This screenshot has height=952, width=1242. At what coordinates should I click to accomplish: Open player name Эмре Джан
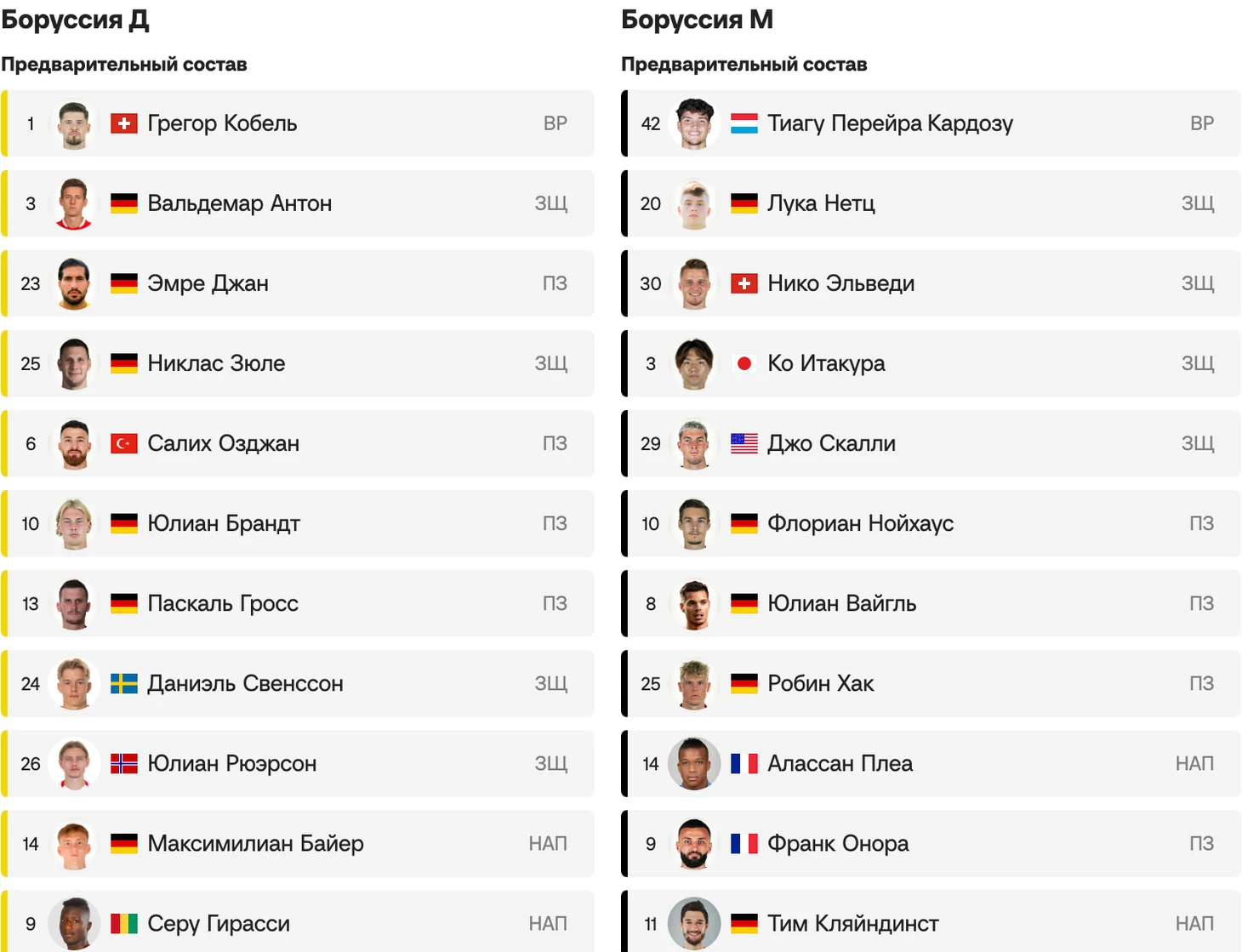pos(208,283)
